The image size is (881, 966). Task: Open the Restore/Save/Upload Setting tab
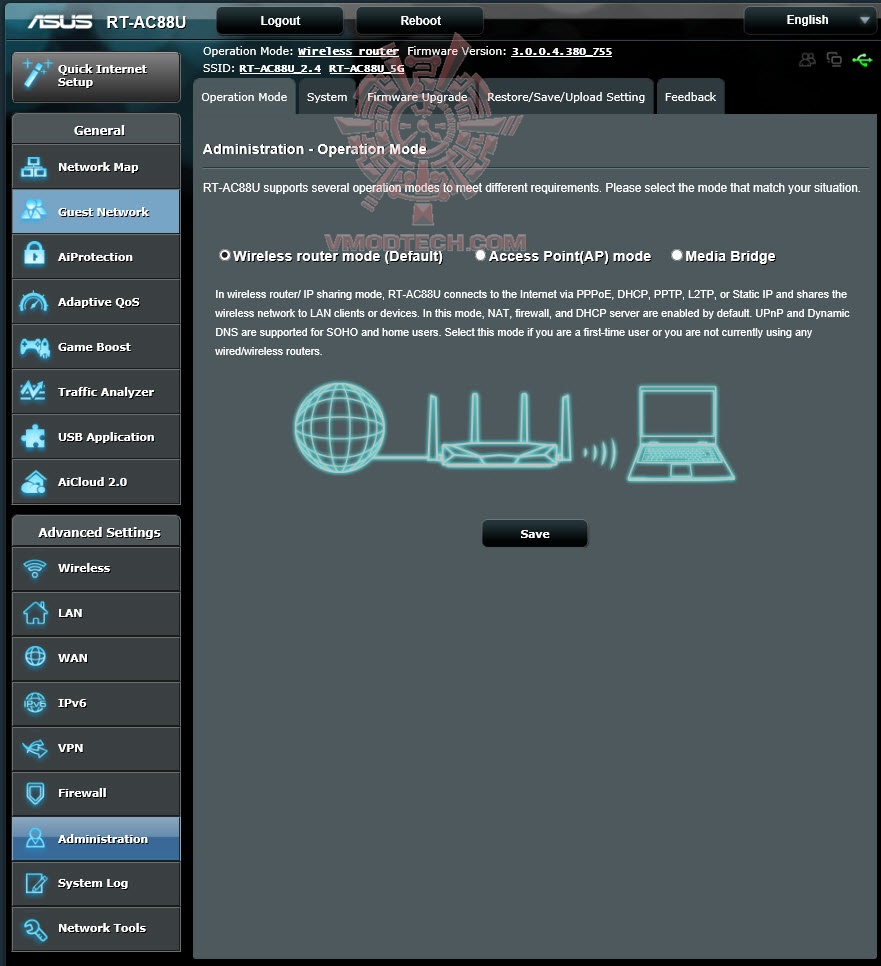coord(566,97)
